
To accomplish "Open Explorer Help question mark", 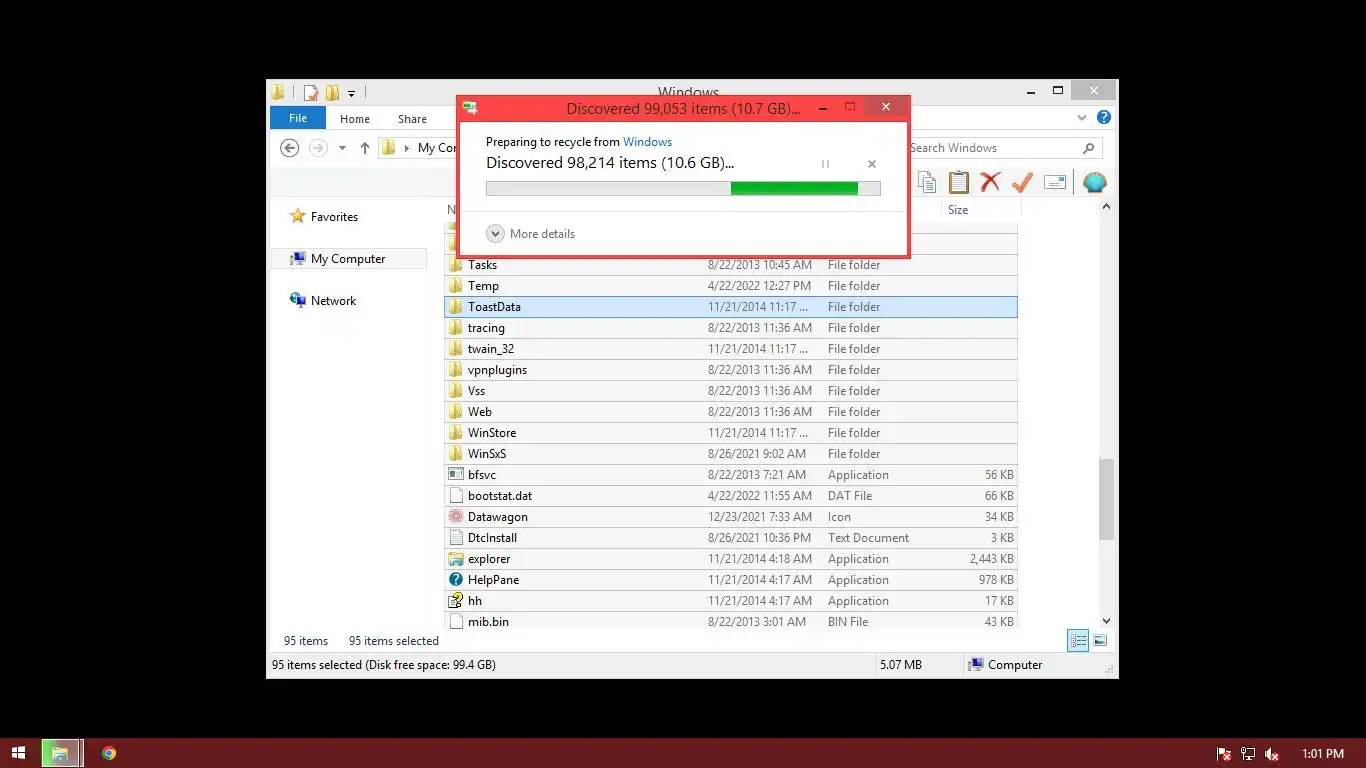I will [1104, 118].
